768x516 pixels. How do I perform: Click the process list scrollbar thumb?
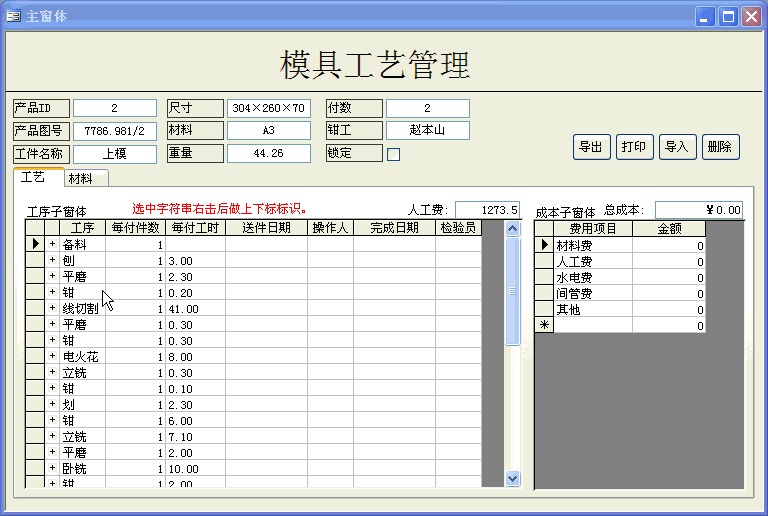513,290
